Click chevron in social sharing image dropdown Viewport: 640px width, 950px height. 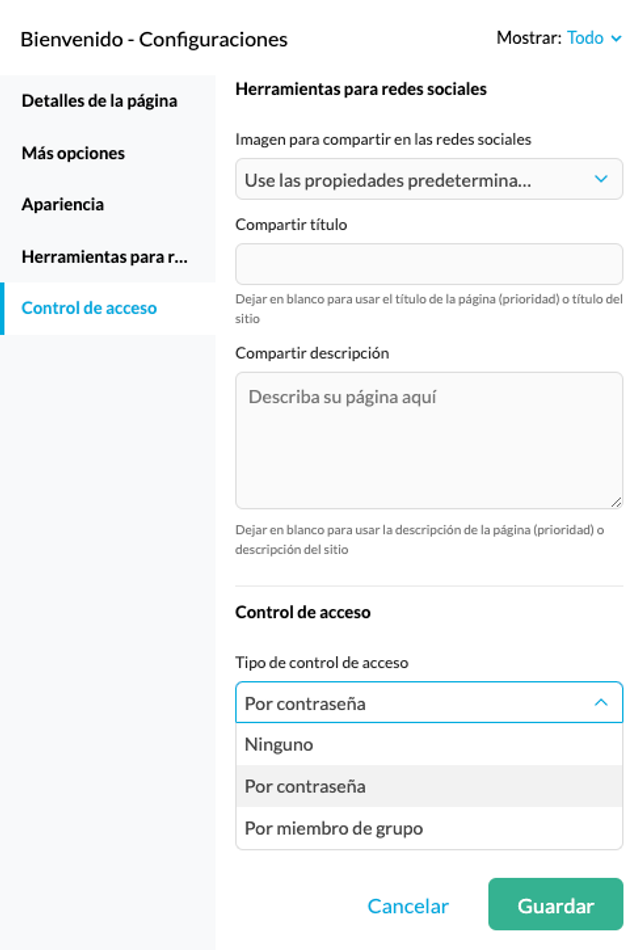(x=601, y=179)
